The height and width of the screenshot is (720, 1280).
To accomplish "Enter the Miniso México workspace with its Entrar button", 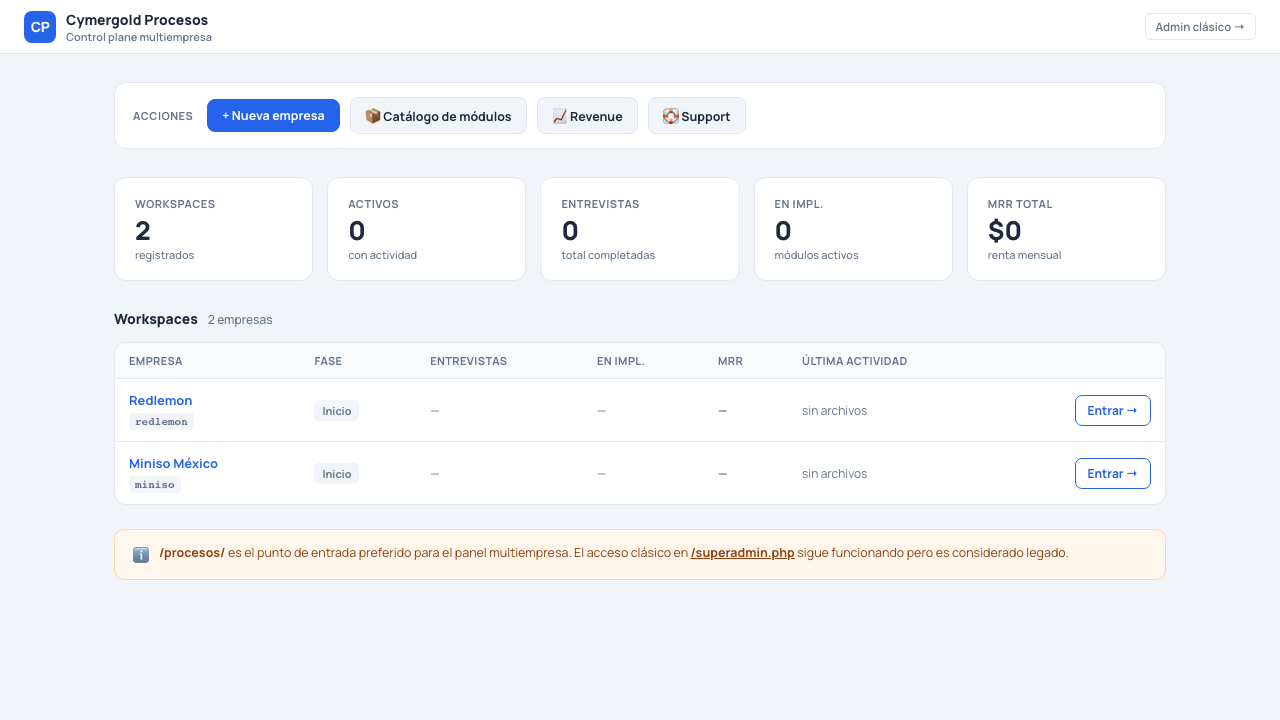I will tap(1112, 473).
